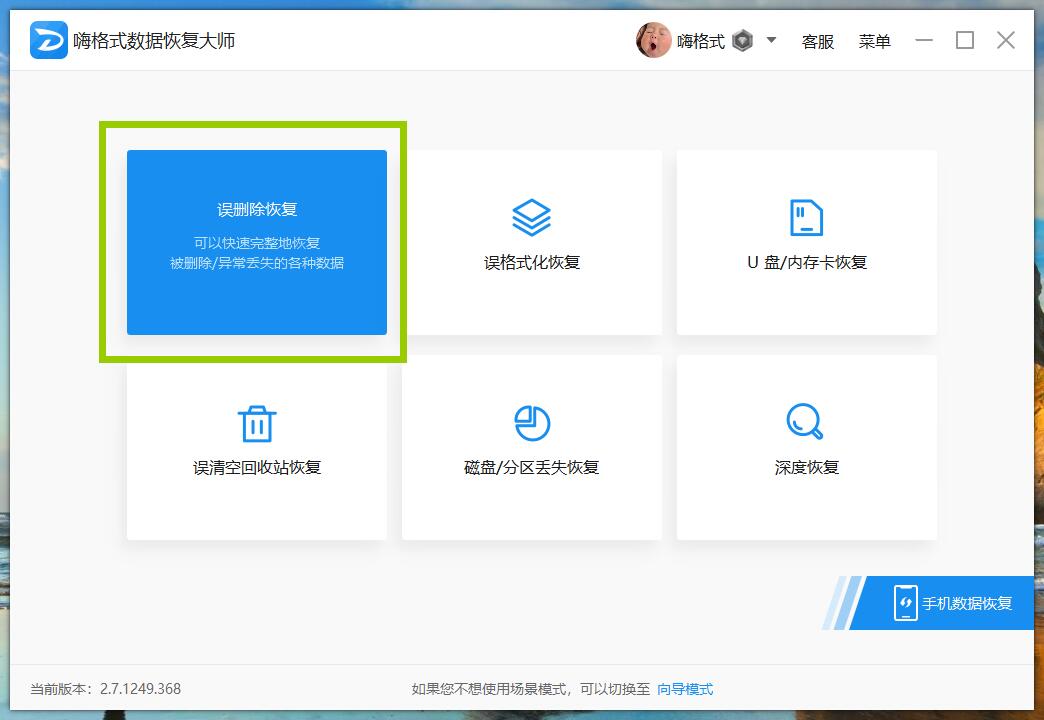
Task: Open the 误删除恢复 recovery card
Action: click(x=256, y=242)
